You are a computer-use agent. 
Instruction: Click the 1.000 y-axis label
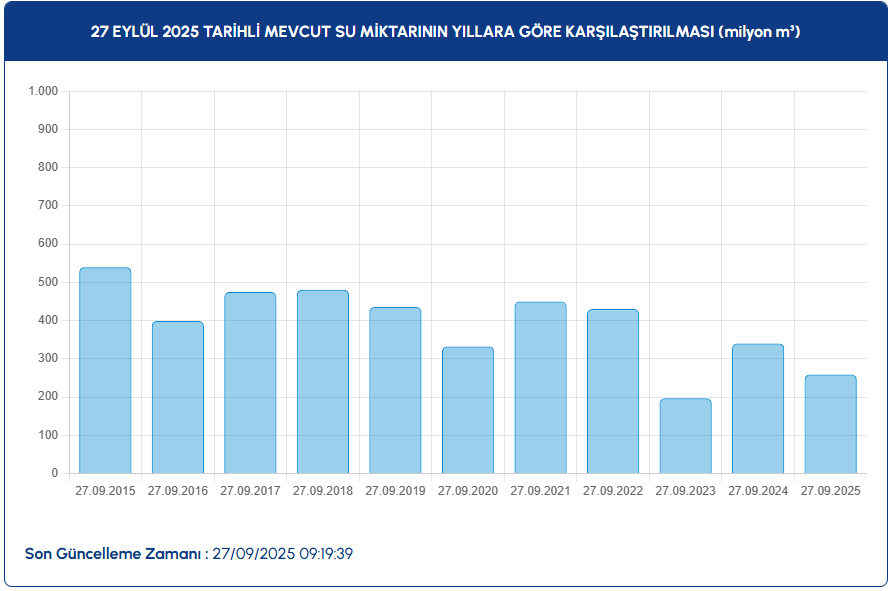click(x=44, y=91)
